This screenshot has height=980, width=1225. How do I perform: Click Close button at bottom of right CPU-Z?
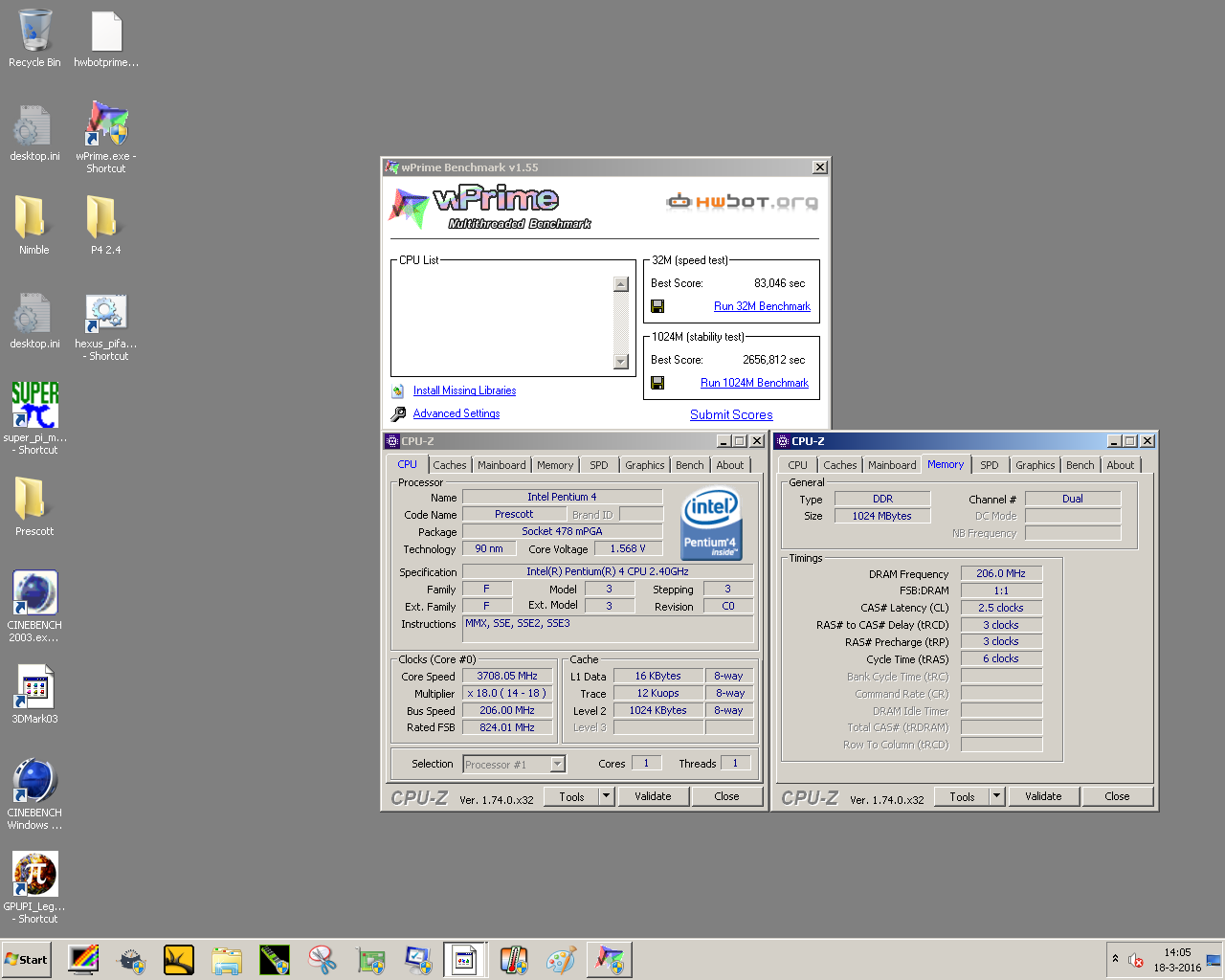1117,796
